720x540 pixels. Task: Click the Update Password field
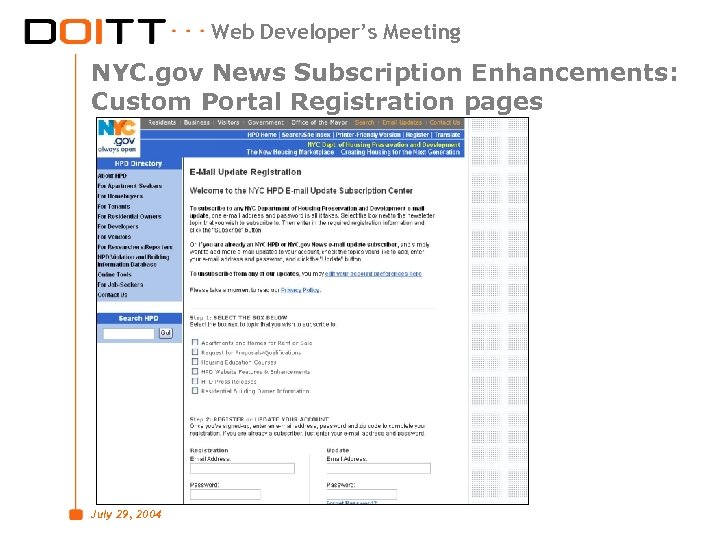[x=362, y=495]
